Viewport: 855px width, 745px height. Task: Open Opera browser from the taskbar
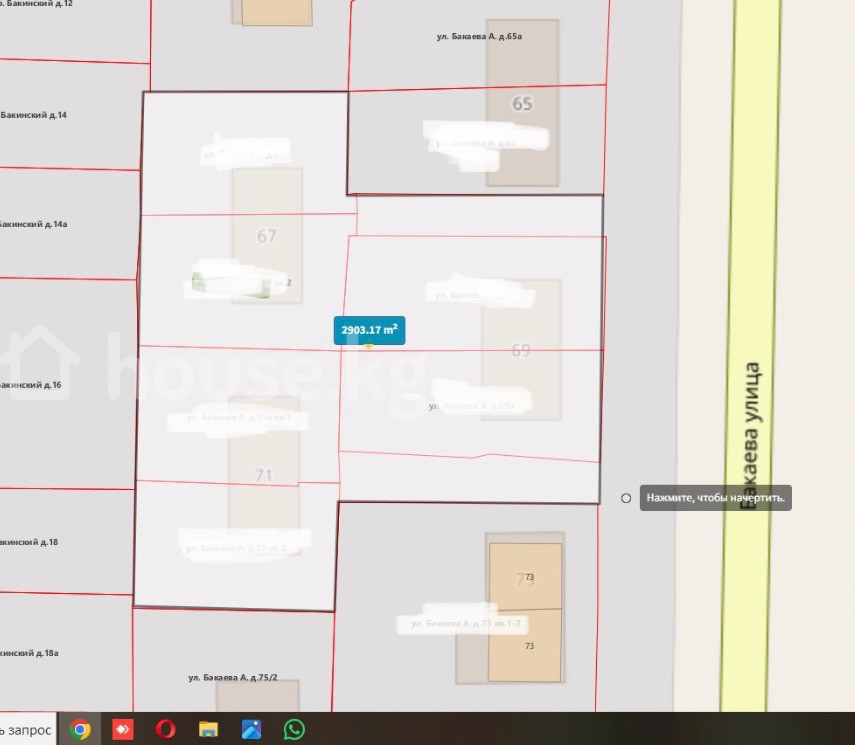tap(165, 729)
